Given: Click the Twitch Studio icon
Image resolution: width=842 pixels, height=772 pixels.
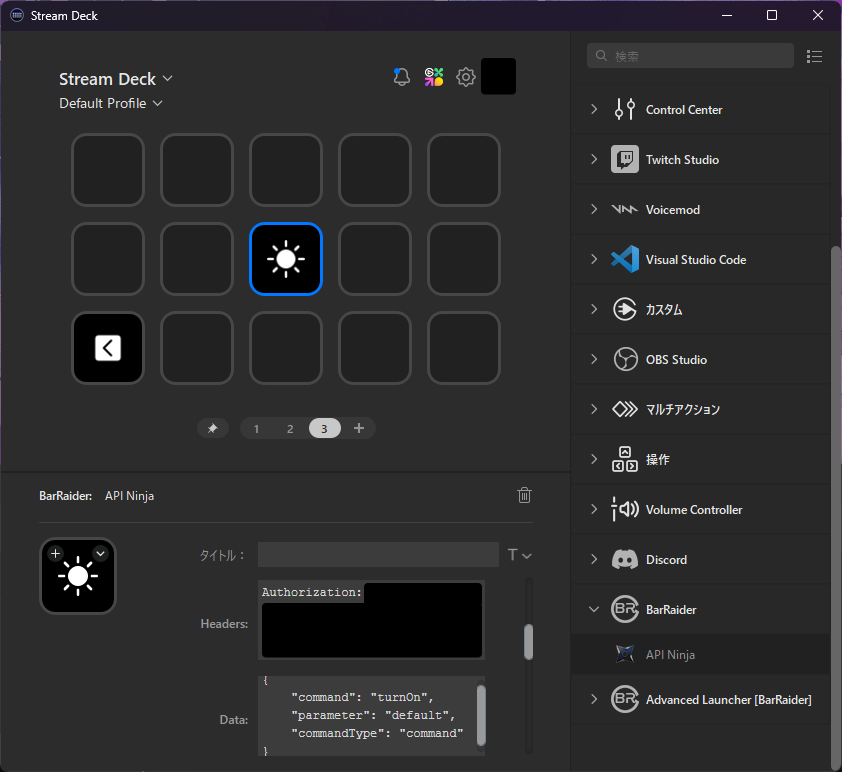Looking at the screenshot, I should pyautogui.click(x=625, y=159).
